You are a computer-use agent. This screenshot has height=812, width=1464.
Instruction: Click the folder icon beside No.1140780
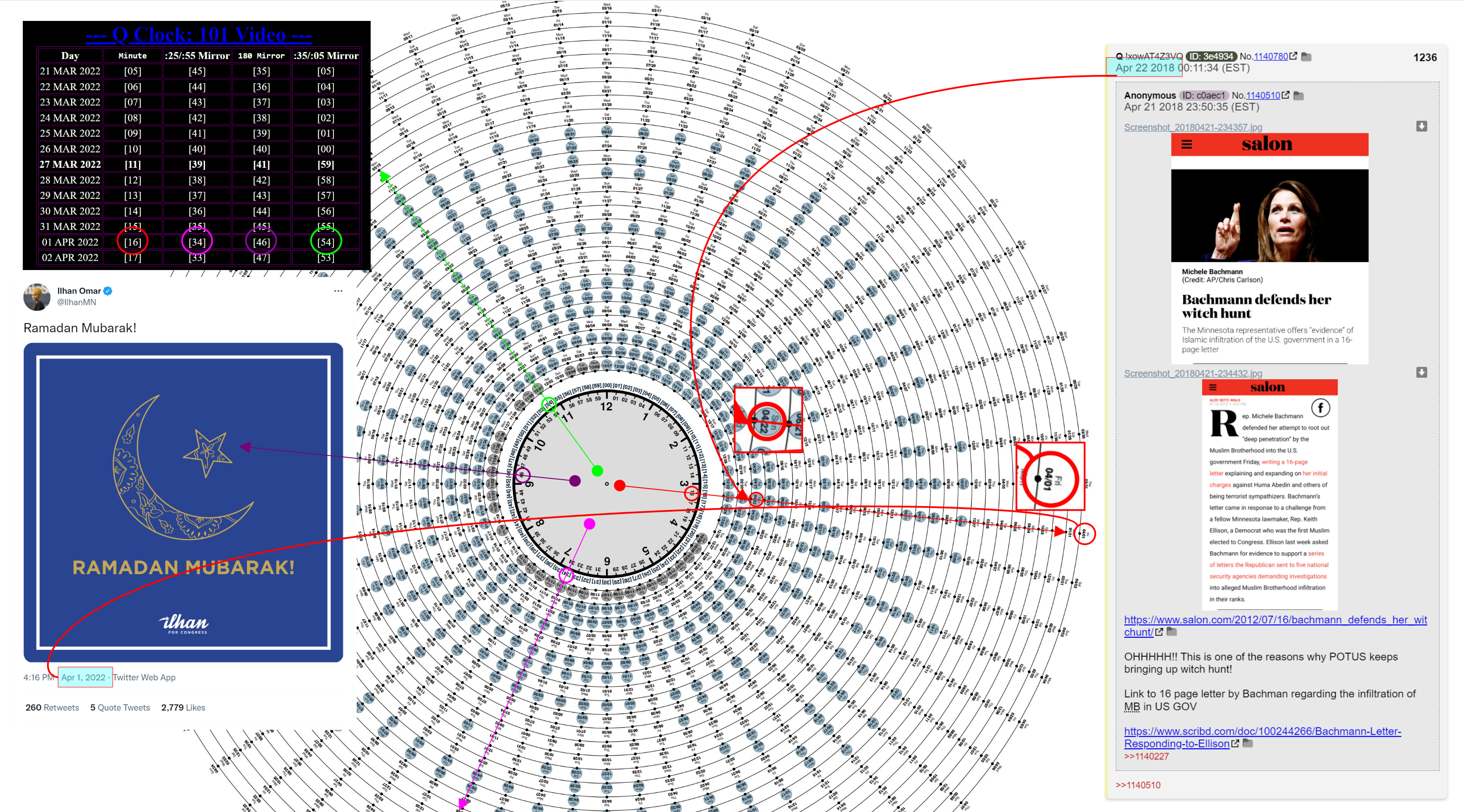(x=1306, y=56)
